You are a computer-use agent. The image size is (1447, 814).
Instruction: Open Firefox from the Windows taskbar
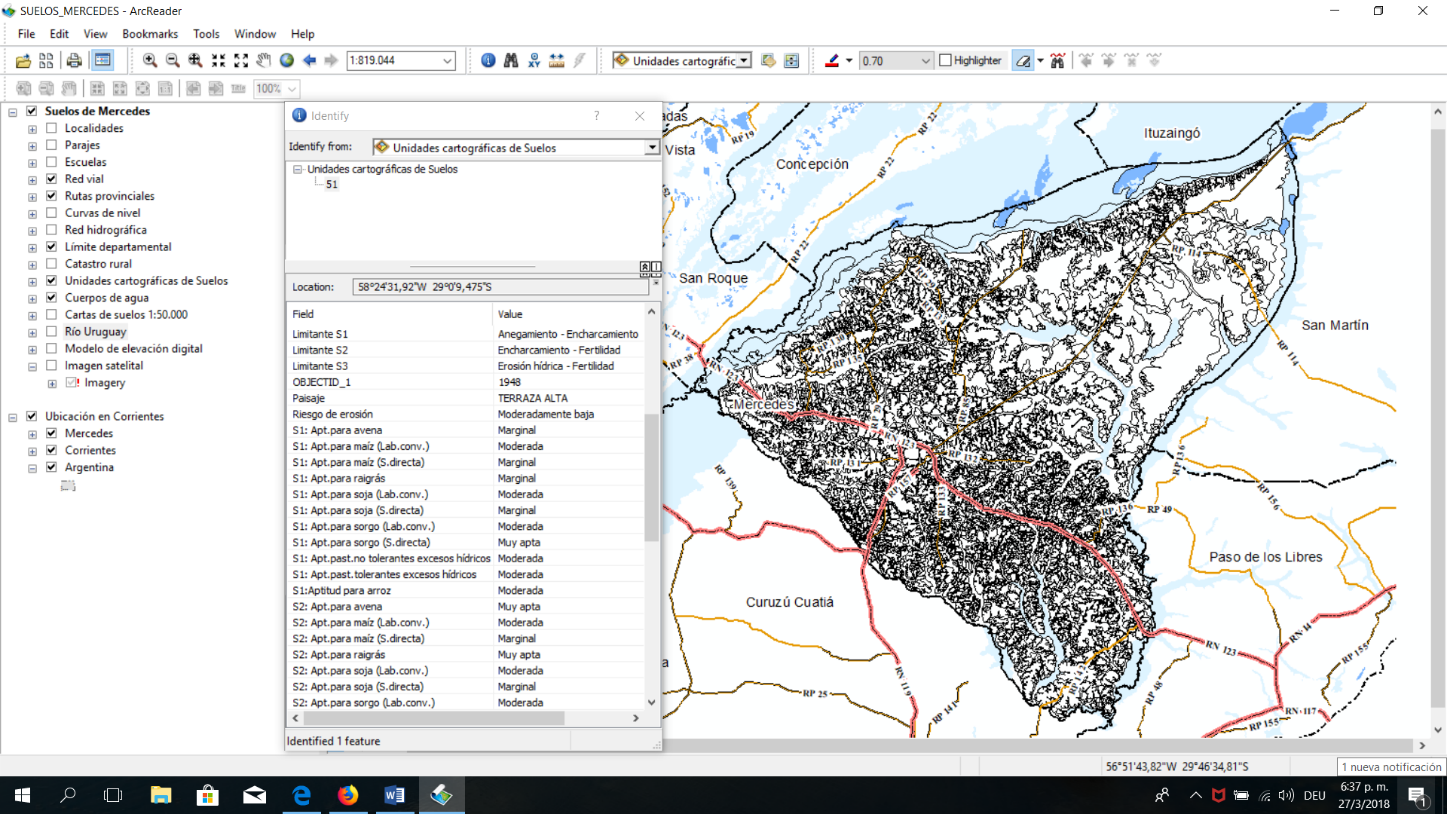coord(348,796)
